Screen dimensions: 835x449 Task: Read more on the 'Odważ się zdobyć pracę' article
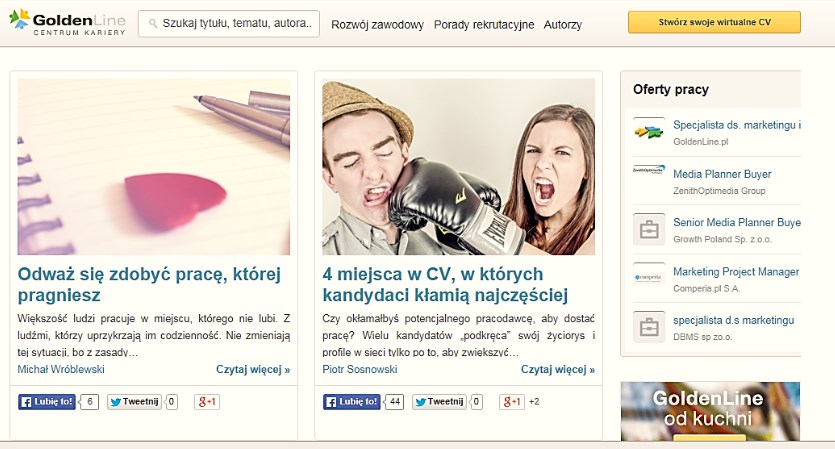click(x=253, y=369)
